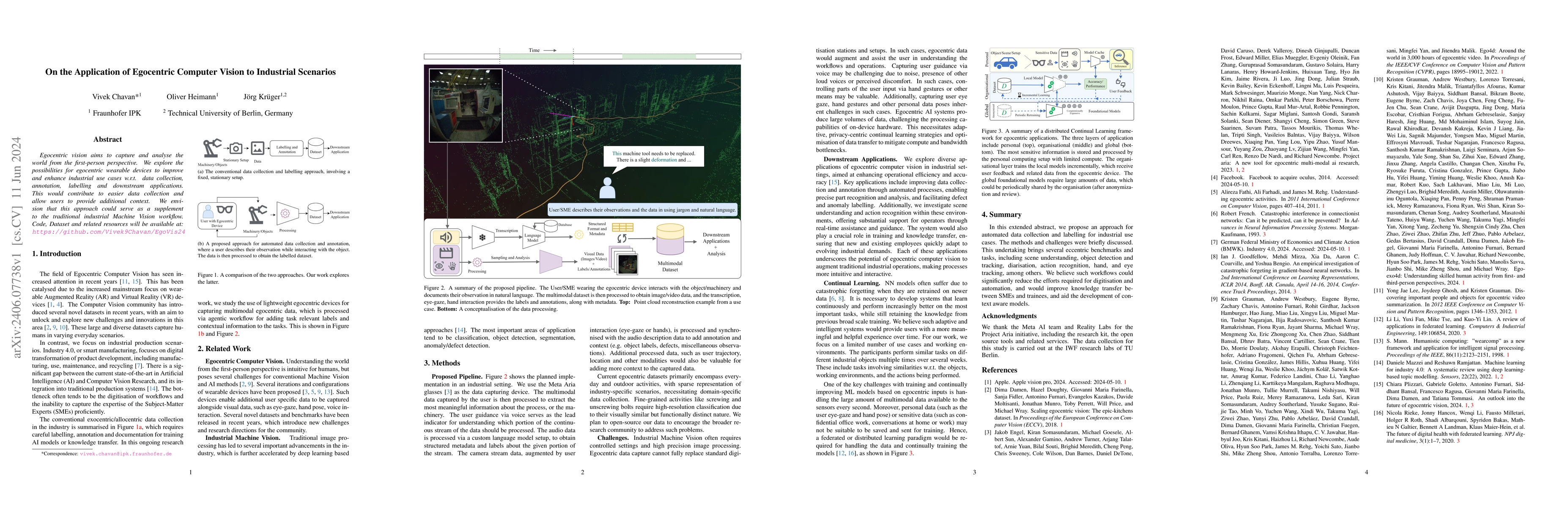Click the pink gear icon in Figure 1b
This screenshot has height=507, width=1568.
point(285,213)
